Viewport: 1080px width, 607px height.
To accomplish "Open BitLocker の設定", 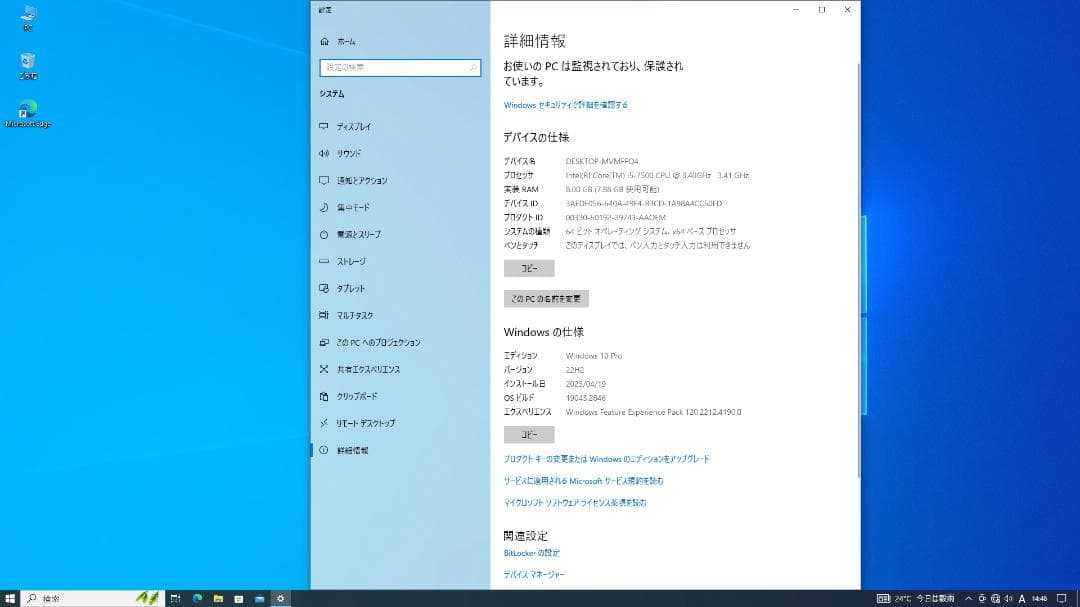I will (531, 553).
